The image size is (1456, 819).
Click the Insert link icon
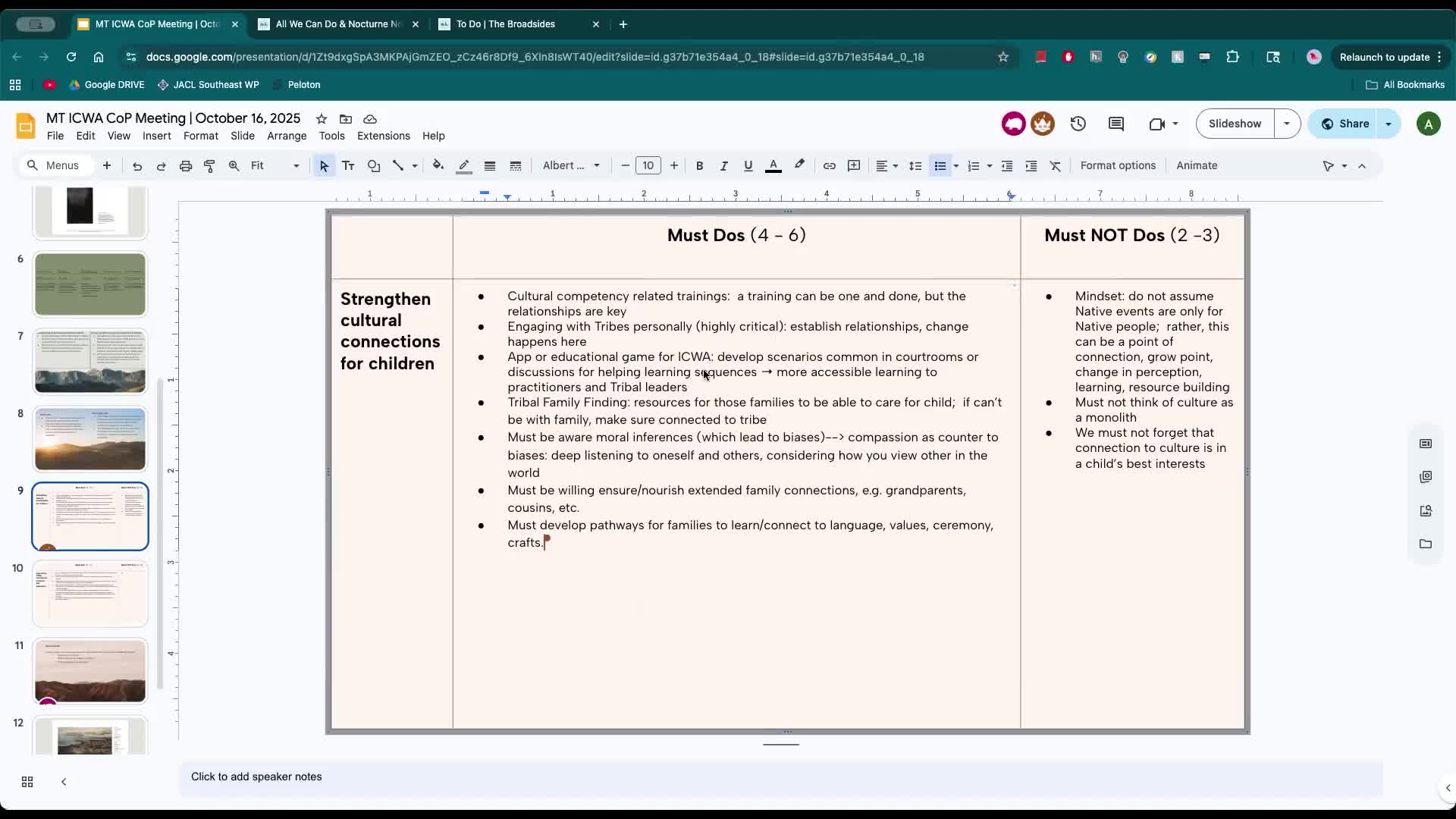point(829,165)
